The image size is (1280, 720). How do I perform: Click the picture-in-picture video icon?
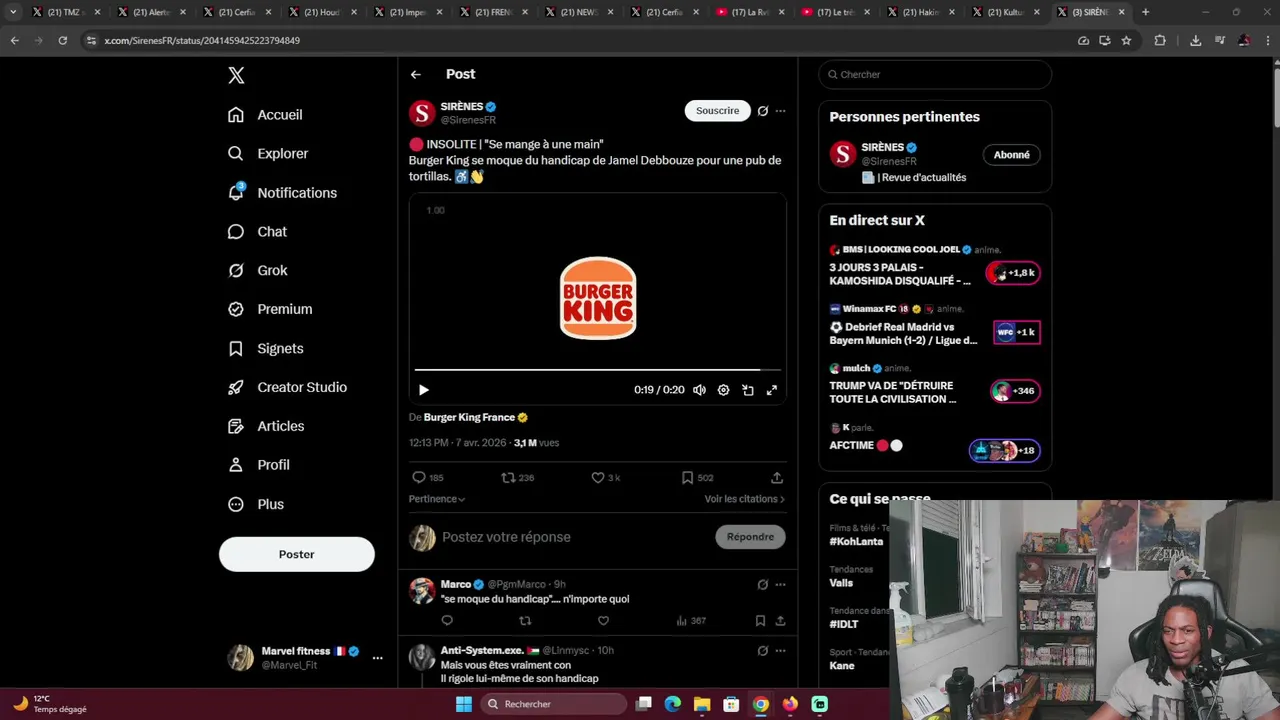point(747,390)
